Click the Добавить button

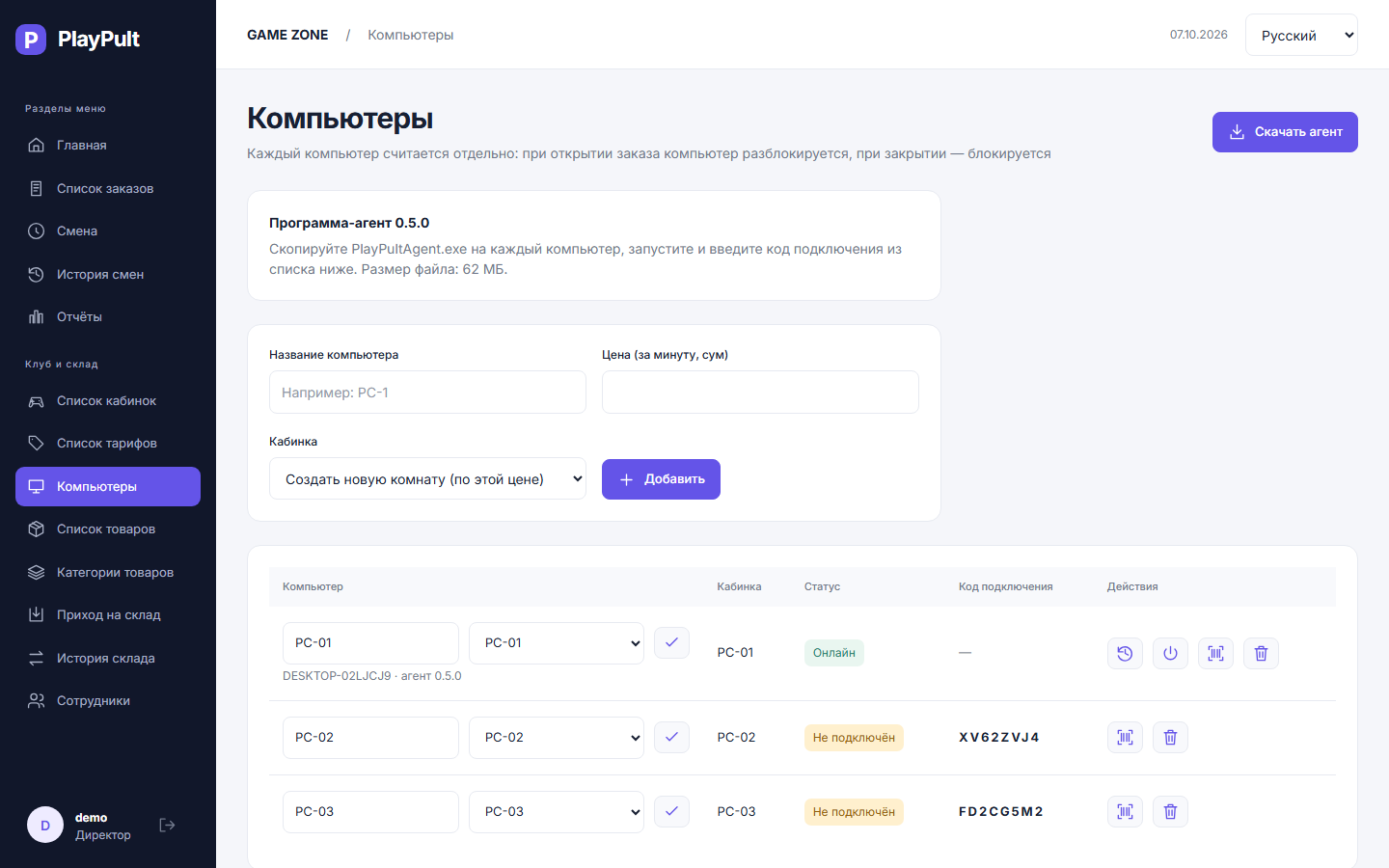[661, 479]
